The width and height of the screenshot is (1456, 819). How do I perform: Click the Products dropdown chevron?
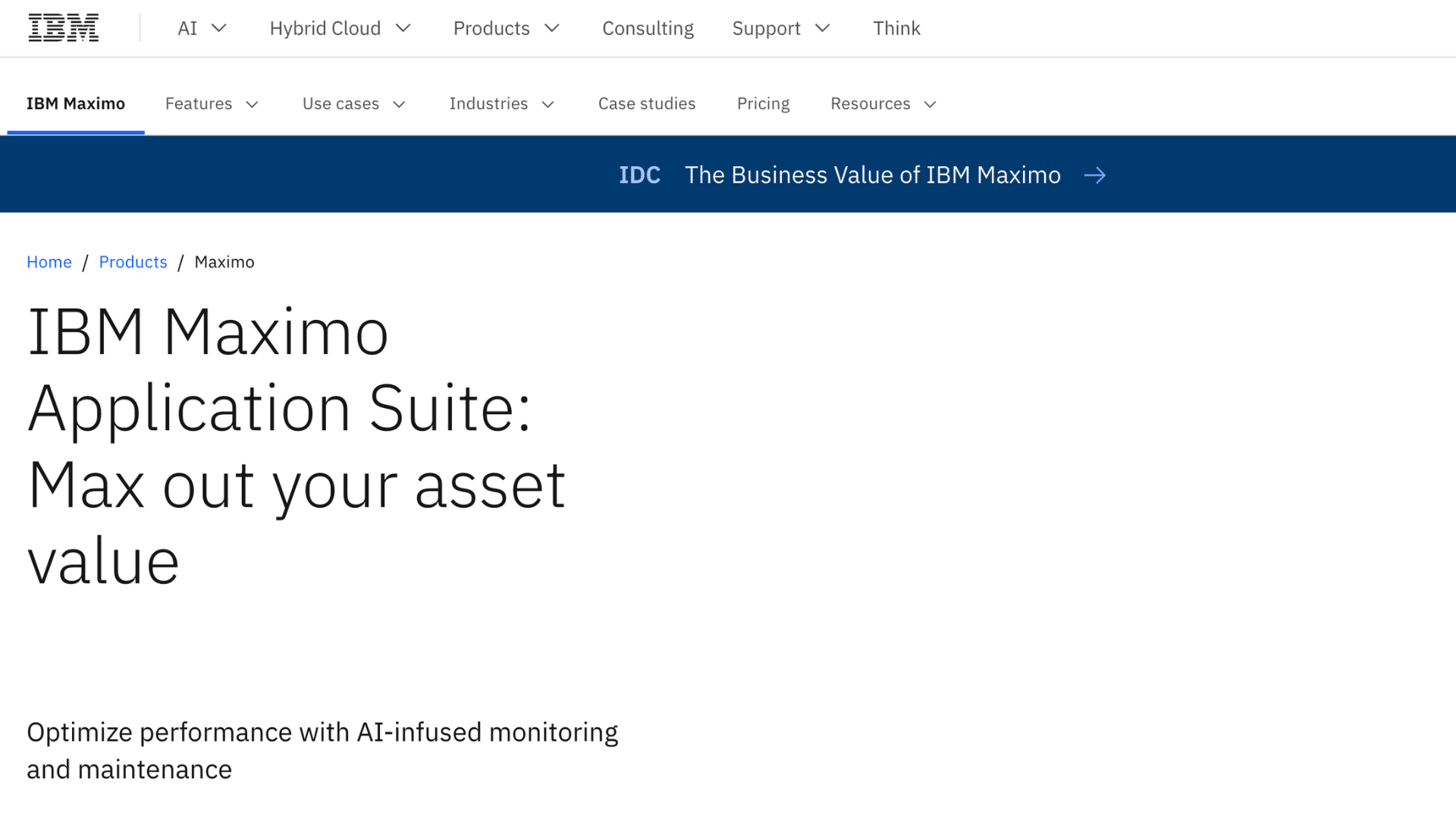(551, 28)
